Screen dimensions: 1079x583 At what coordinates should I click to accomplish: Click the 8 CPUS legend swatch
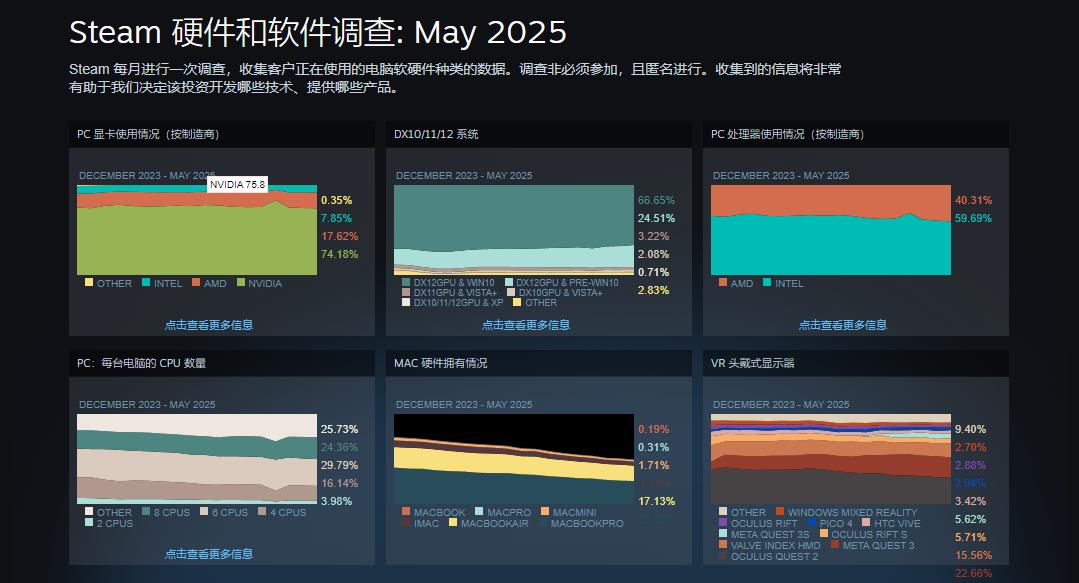pos(145,512)
